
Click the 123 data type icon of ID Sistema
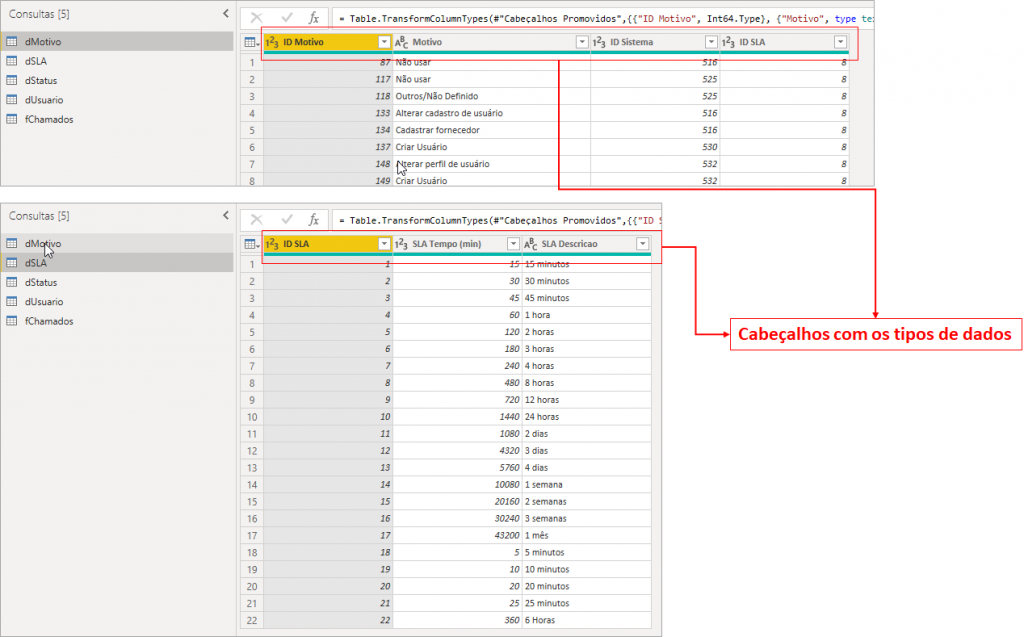coord(599,42)
